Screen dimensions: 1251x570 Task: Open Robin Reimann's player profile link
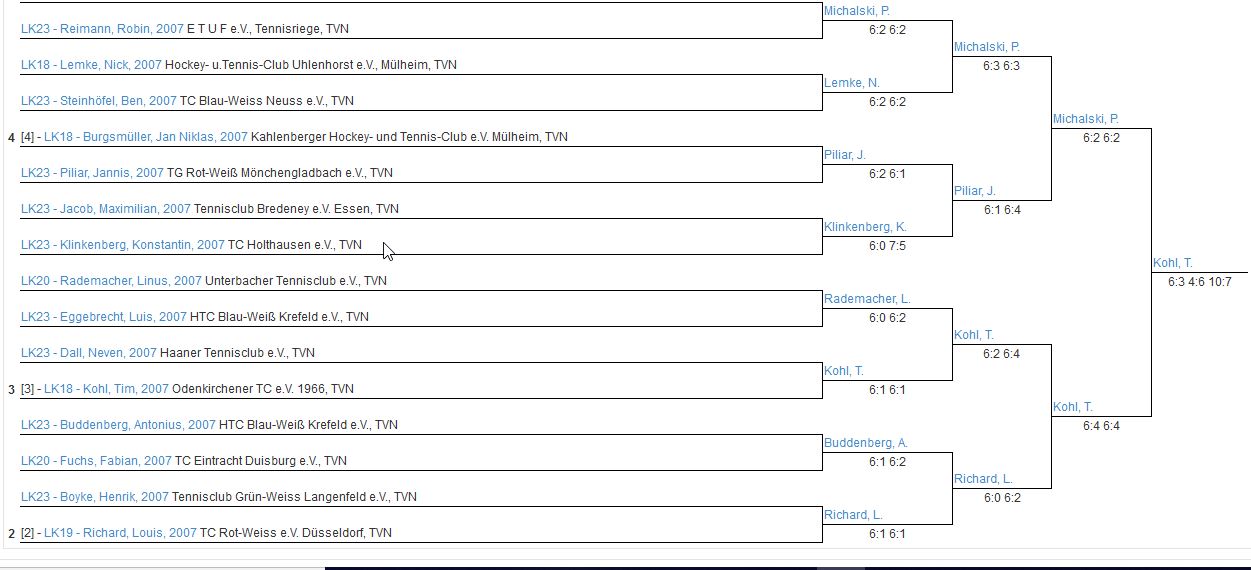[x=102, y=29]
